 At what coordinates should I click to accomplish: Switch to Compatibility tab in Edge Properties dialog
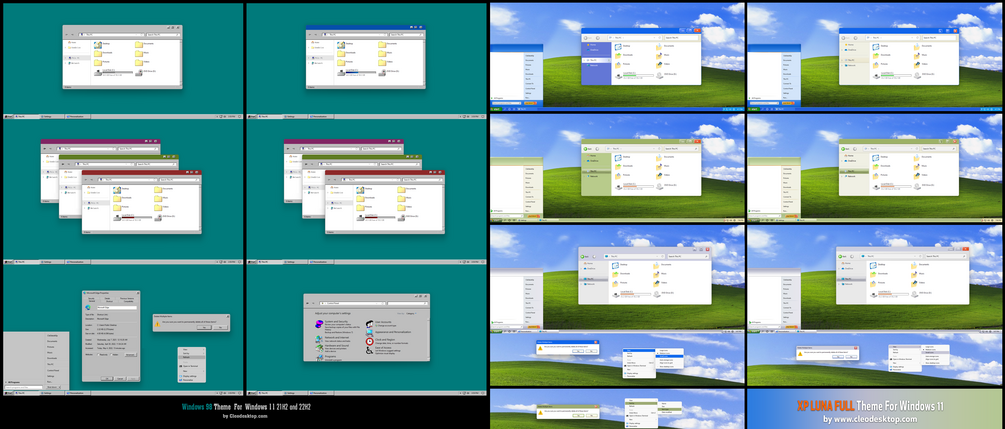128,301
